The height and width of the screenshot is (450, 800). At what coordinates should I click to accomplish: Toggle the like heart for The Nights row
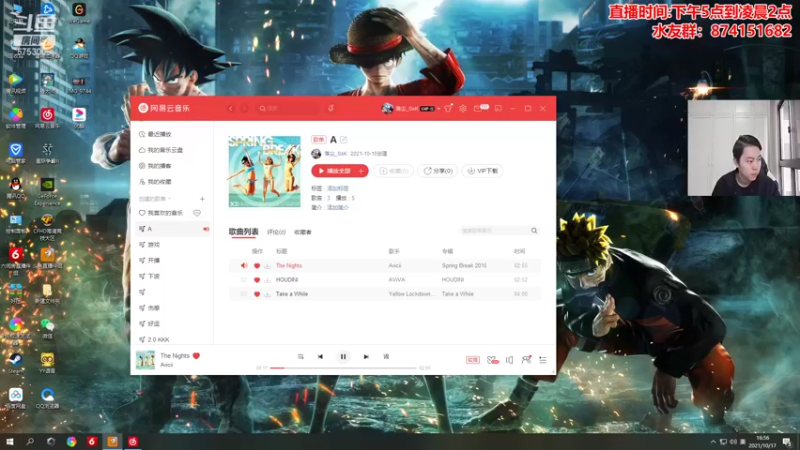tap(257, 266)
